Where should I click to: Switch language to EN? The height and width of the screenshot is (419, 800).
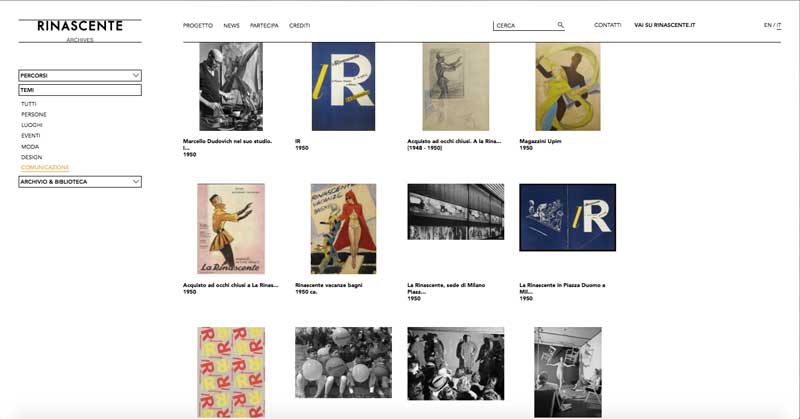click(x=767, y=25)
